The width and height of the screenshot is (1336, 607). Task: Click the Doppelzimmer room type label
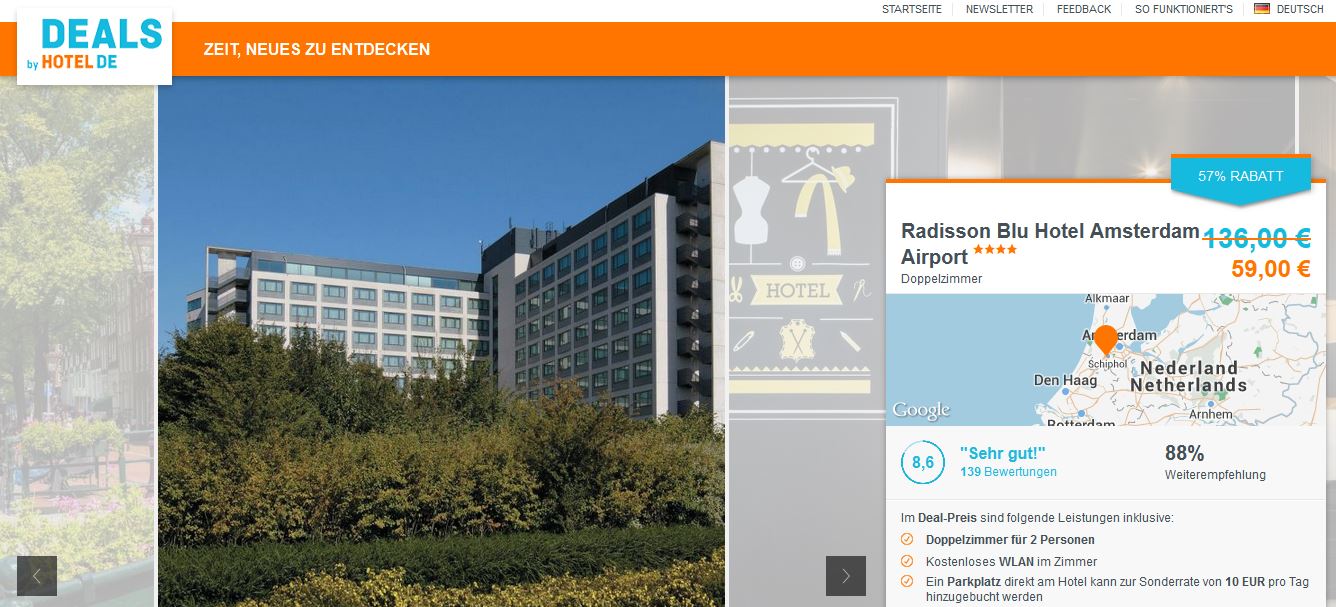(x=941, y=279)
